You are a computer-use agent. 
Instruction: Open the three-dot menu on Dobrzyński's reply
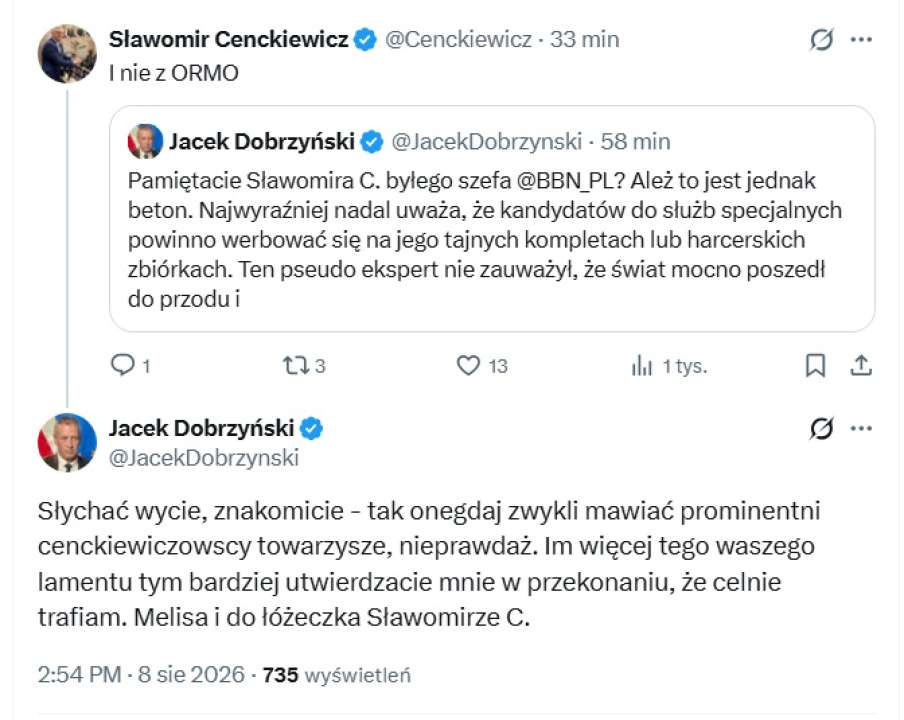[861, 428]
